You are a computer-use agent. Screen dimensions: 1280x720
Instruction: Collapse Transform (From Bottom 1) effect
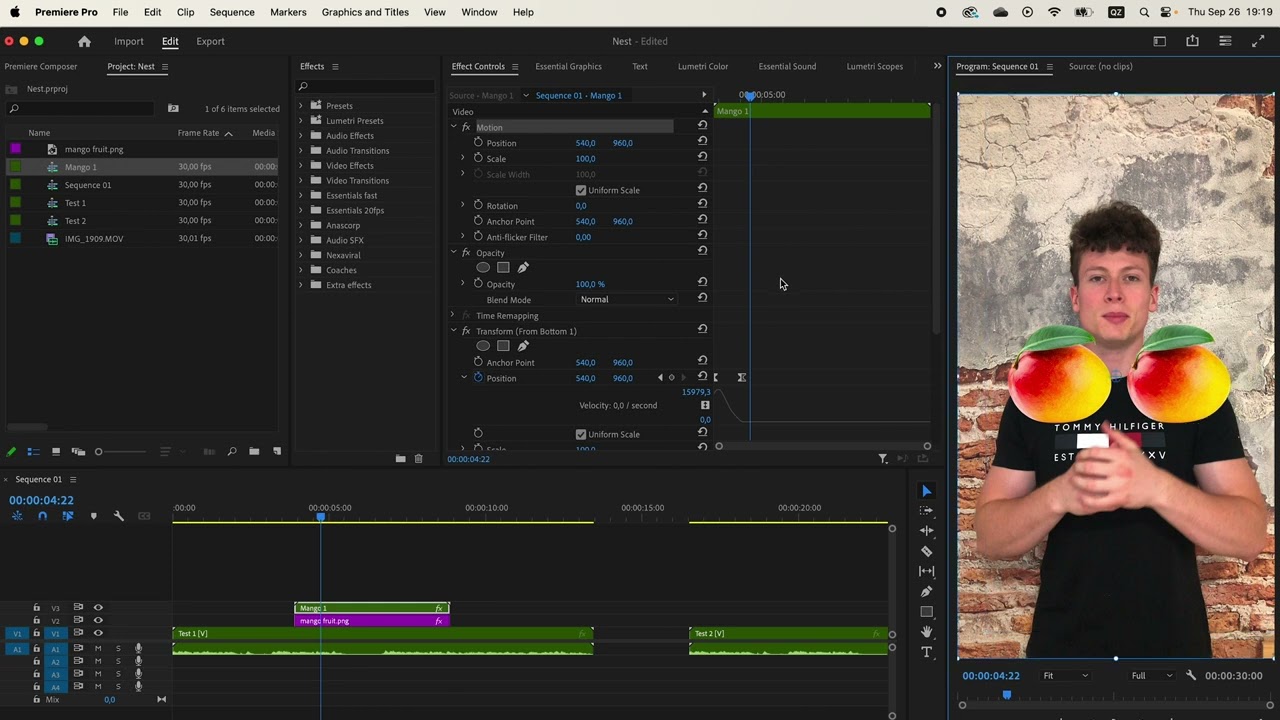click(x=453, y=331)
